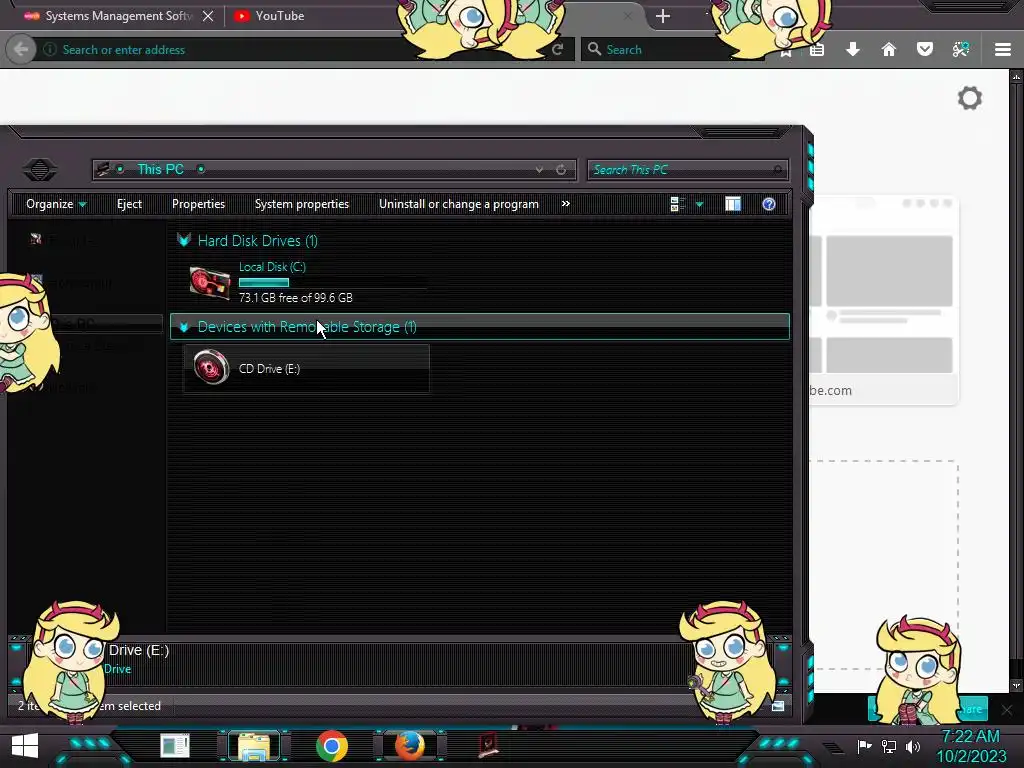Open System properties
1024x768 pixels.
tap(302, 204)
